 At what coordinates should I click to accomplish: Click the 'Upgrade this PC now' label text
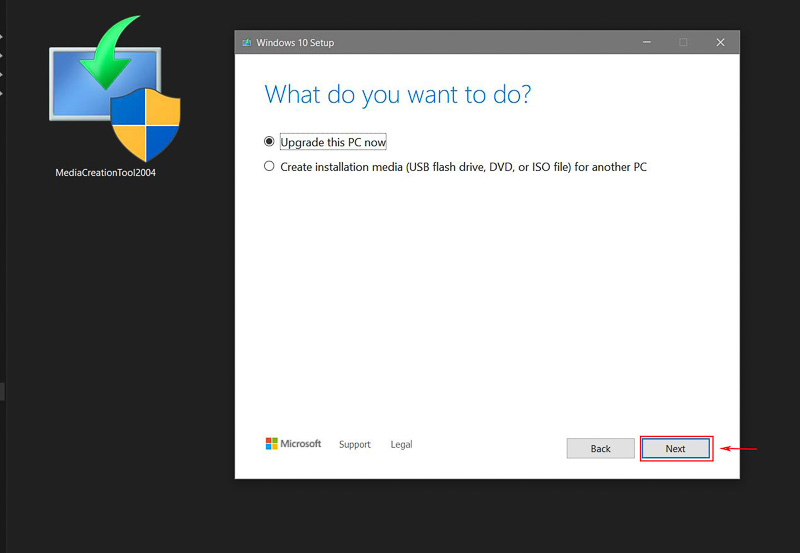point(333,142)
